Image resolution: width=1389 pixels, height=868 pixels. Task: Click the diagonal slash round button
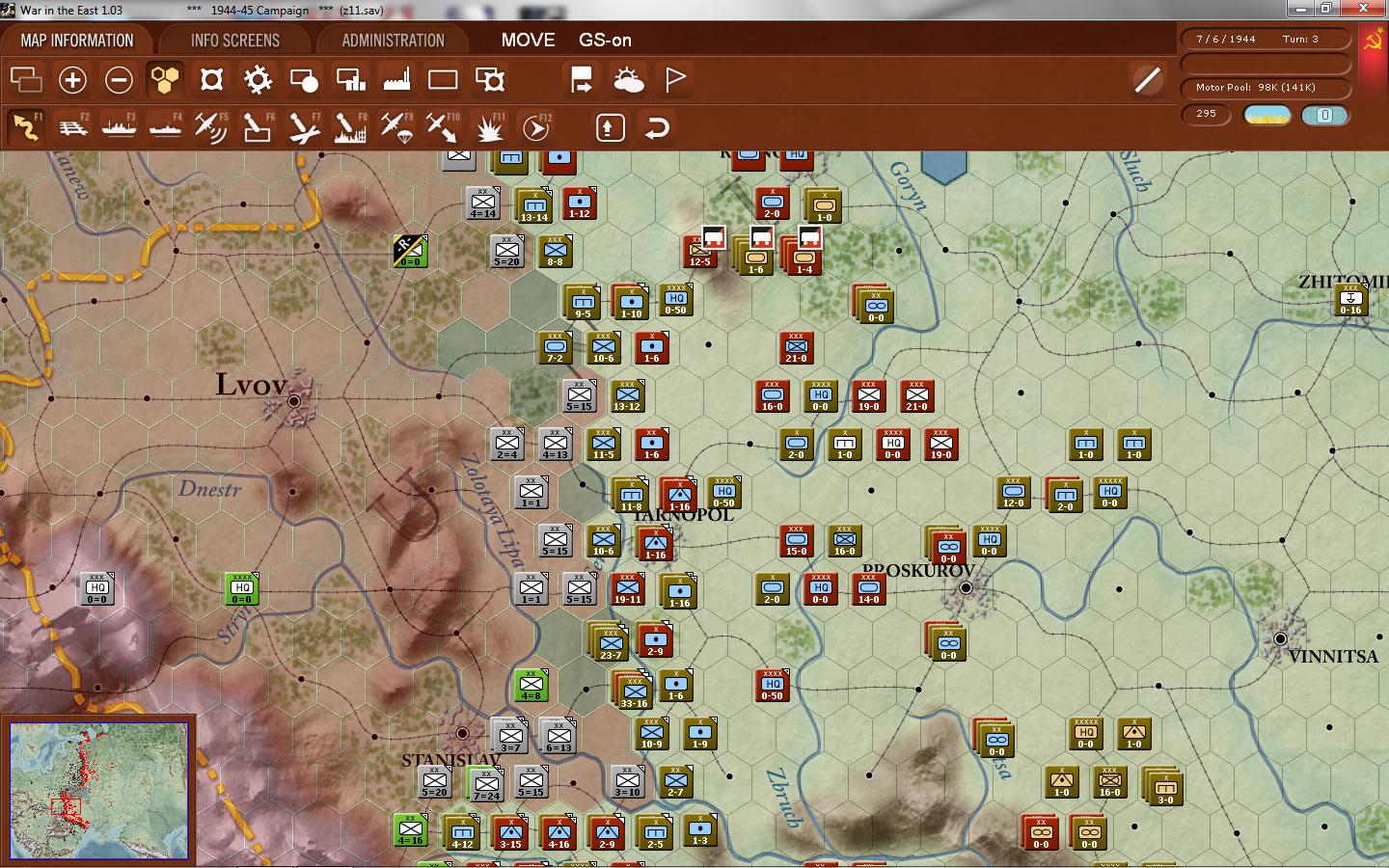[x=1147, y=79]
